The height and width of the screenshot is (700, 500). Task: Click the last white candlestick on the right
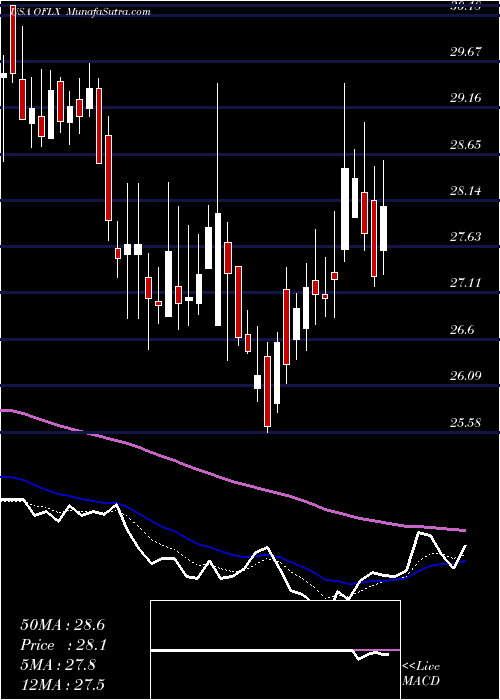point(383,228)
